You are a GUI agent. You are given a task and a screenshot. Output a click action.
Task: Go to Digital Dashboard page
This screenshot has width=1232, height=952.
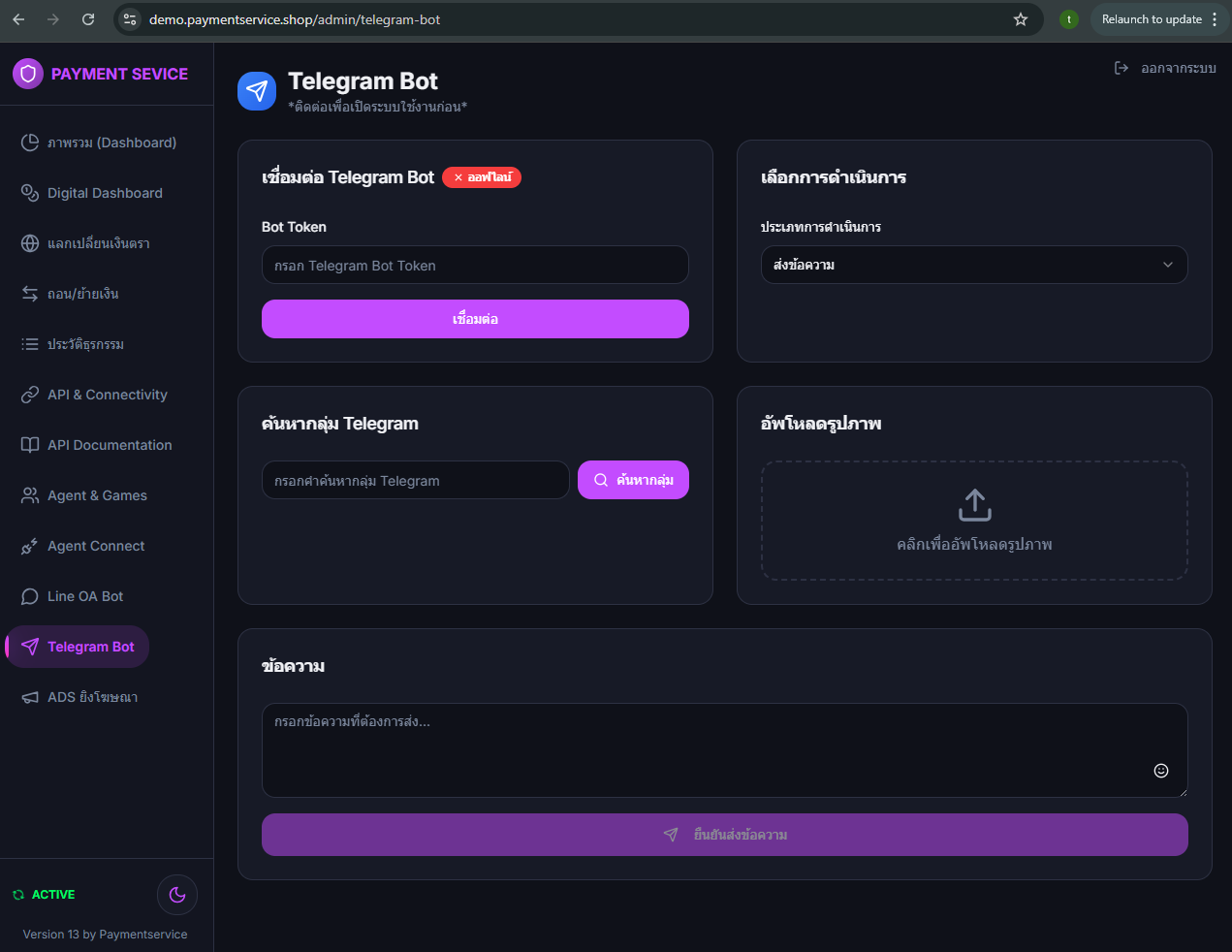pos(105,193)
